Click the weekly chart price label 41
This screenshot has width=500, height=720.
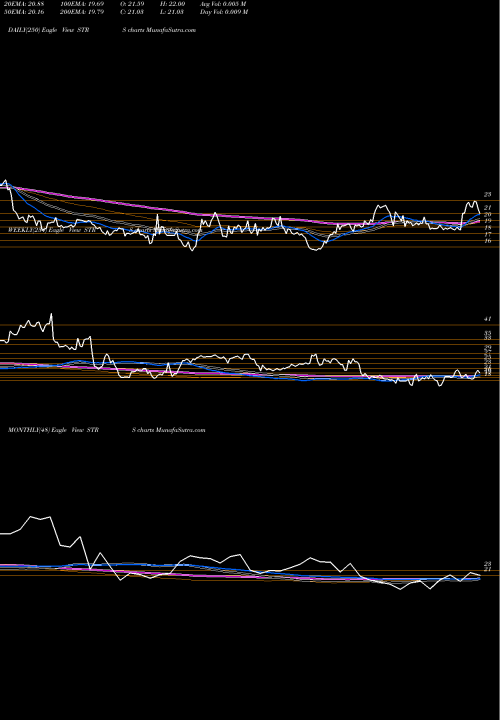click(x=488, y=319)
